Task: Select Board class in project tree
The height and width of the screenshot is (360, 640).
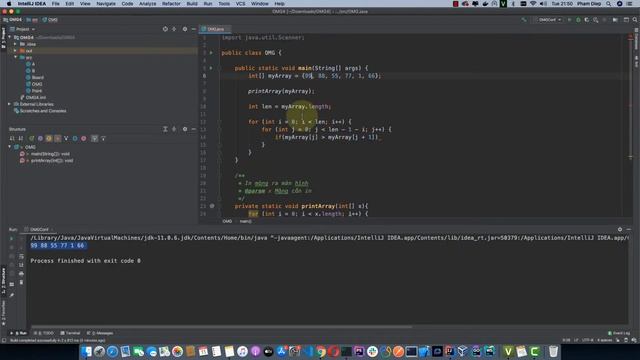Action: pyautogui.click(x=34, y=77)
